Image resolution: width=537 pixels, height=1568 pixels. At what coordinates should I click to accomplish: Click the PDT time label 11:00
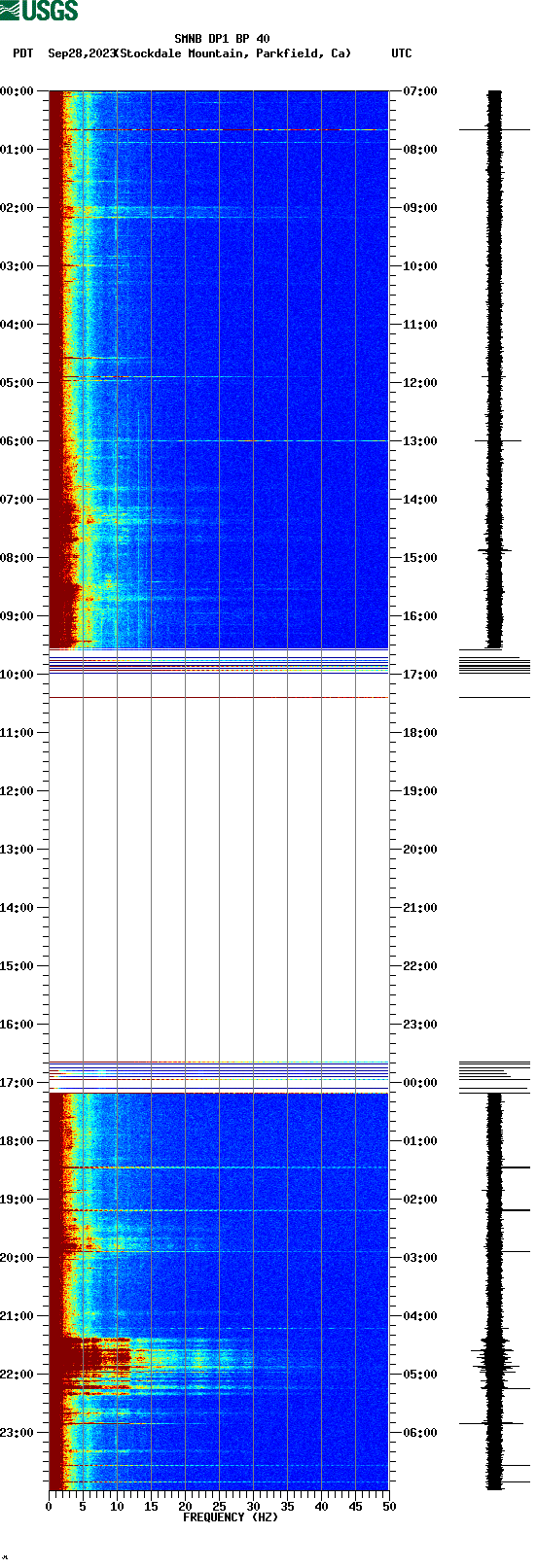click(18, 733)
